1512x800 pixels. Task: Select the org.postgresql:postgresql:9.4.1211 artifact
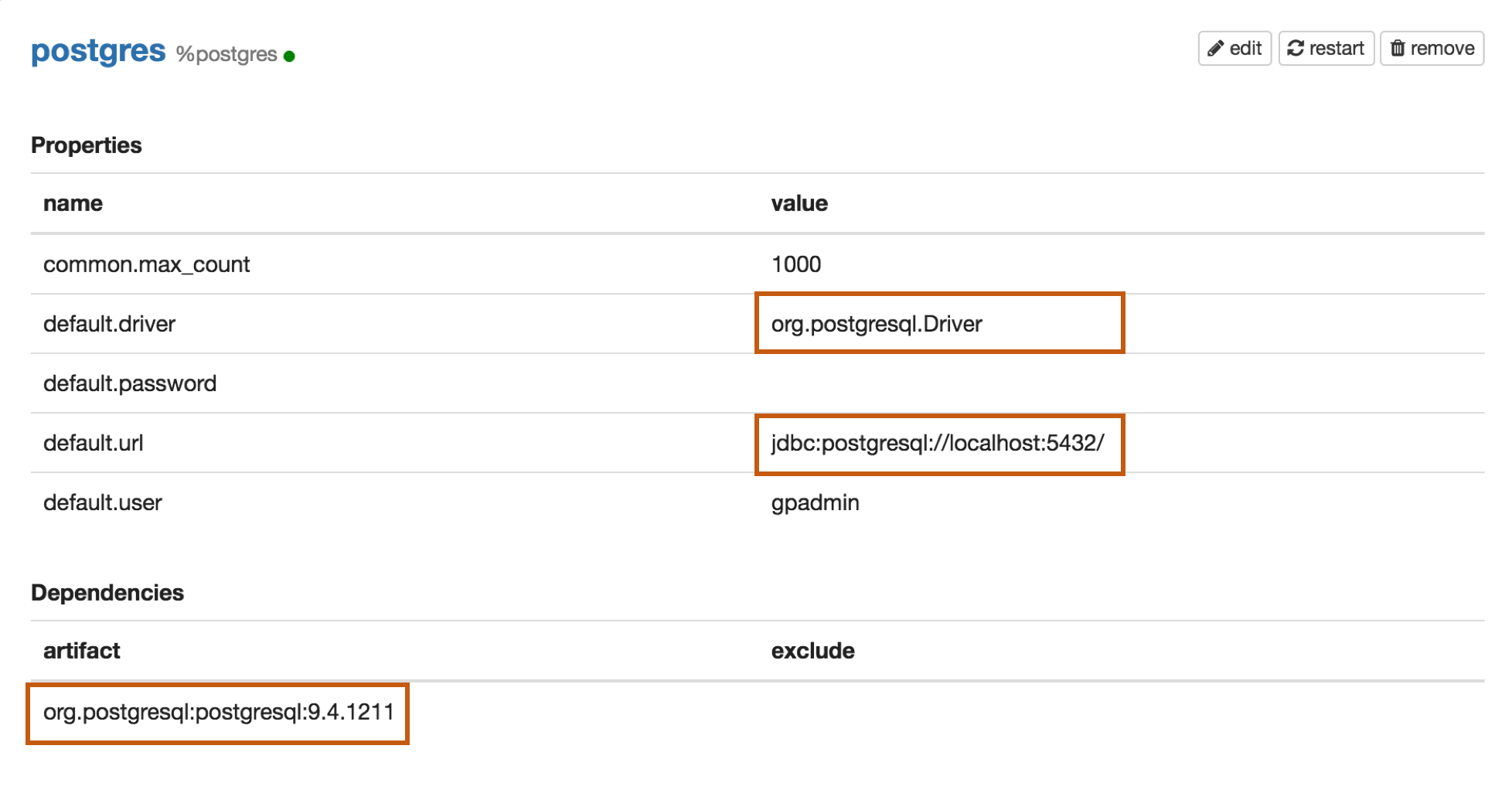(219, 712)
